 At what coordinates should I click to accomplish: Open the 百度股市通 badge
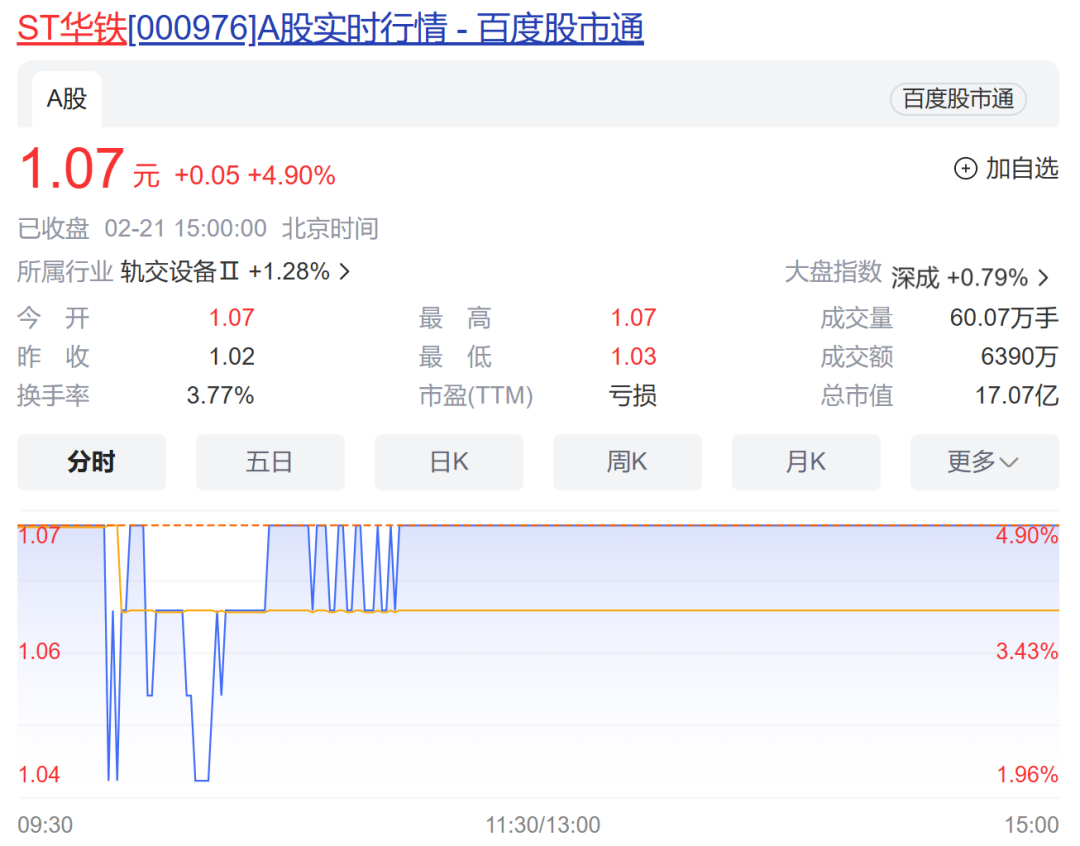coord(957,99)
